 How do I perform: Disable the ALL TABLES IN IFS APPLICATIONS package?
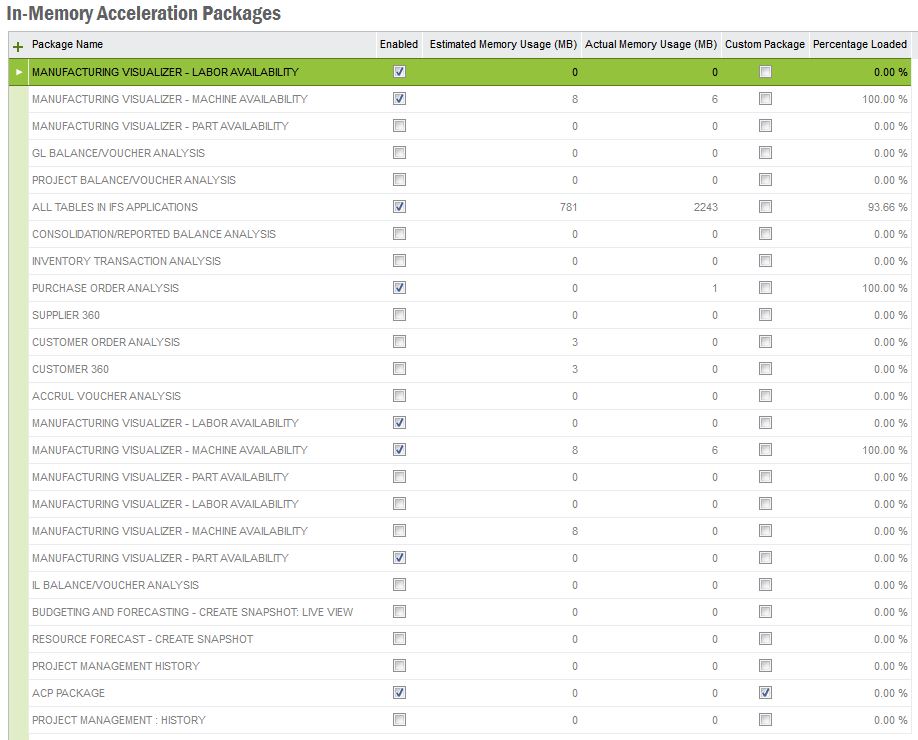click(399, 207)
